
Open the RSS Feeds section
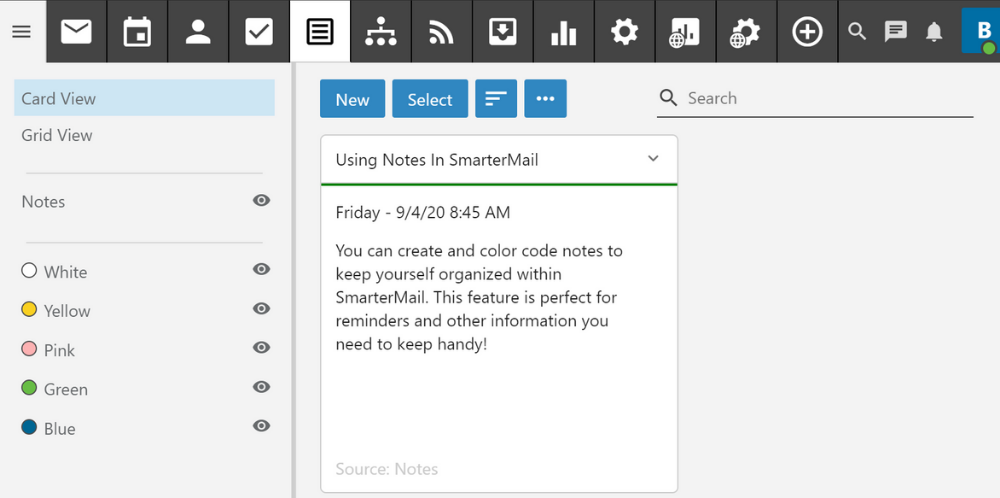441,32
